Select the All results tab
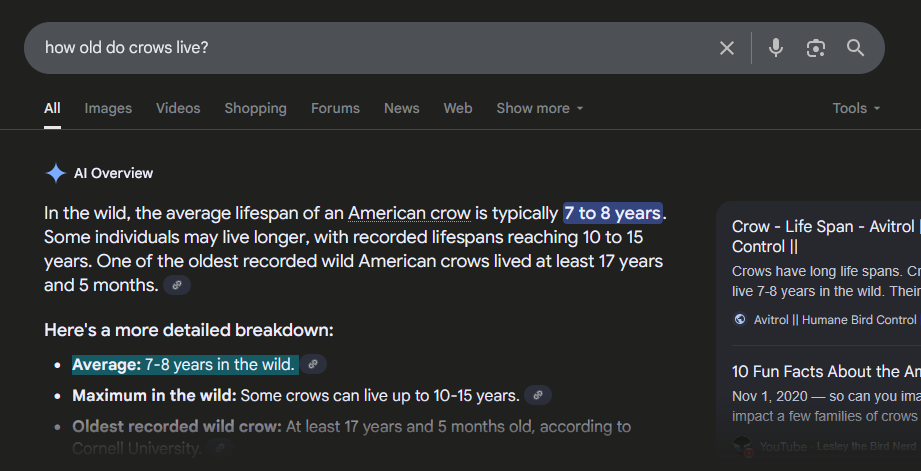This screenshot has height=471, width=921. tap(52, 109)
